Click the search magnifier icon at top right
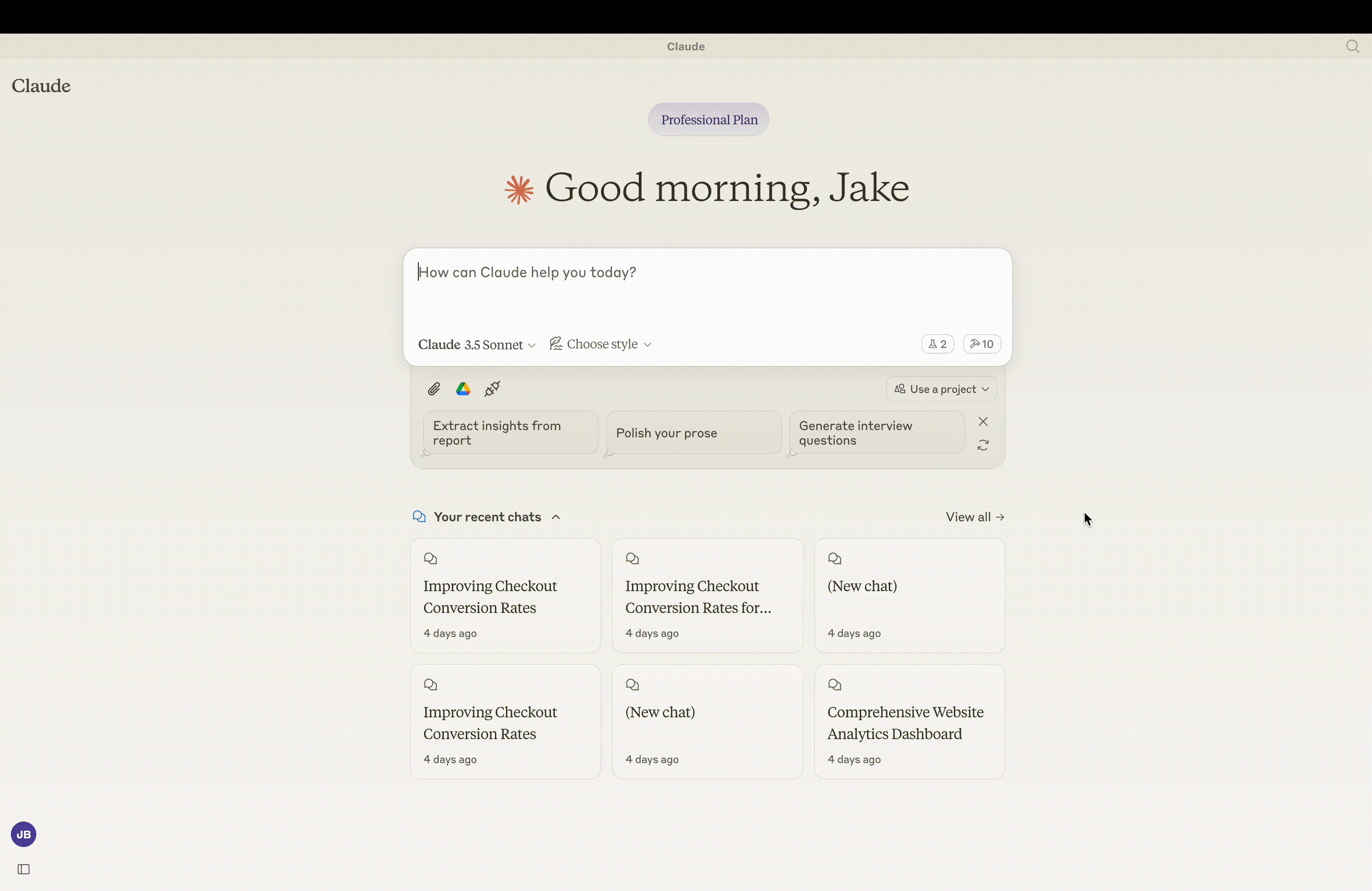The width and height of the screenshot is (1372, 891). (1352, 46)
